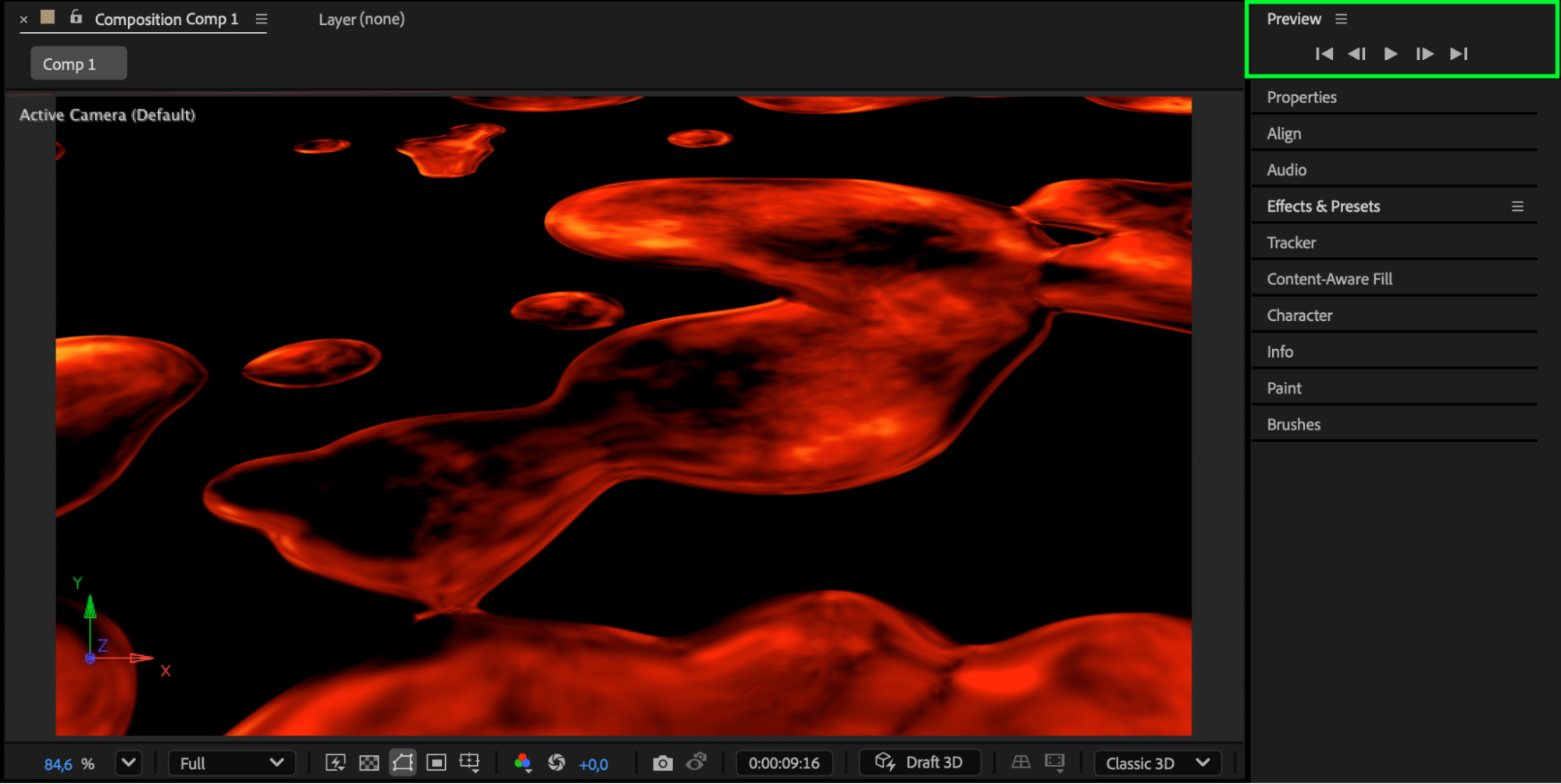Toggle the Region of Interest button

pyautogui.click(x=437, y=763)
